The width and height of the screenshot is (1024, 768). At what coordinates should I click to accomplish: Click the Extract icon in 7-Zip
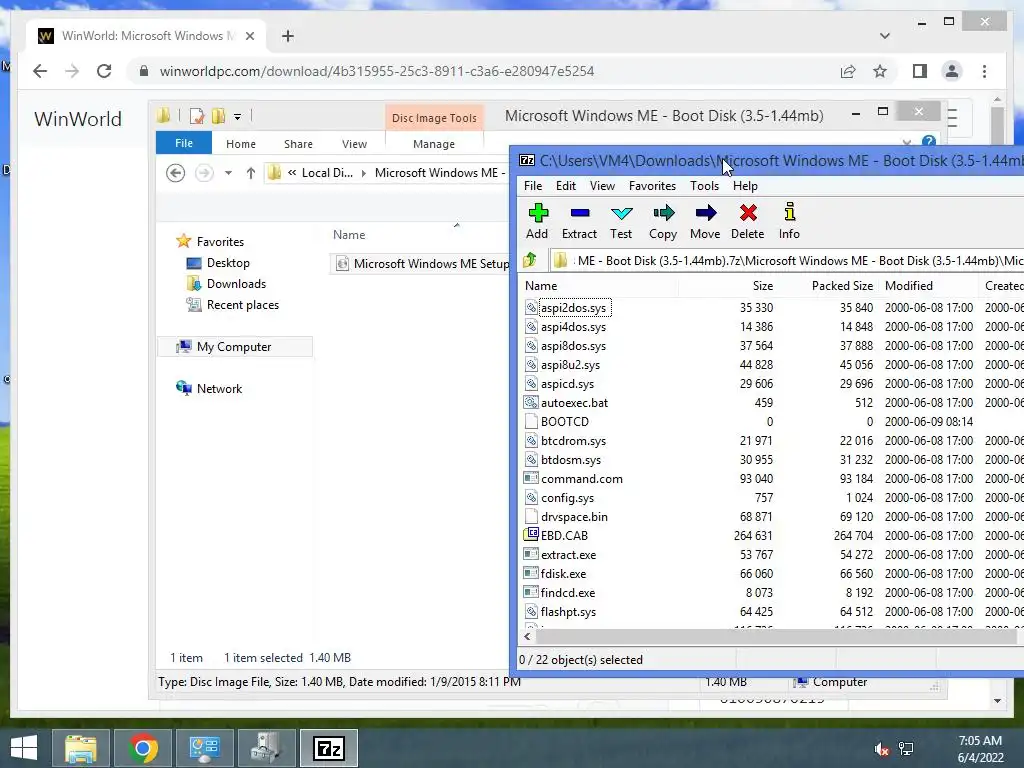tap(579, 221)
